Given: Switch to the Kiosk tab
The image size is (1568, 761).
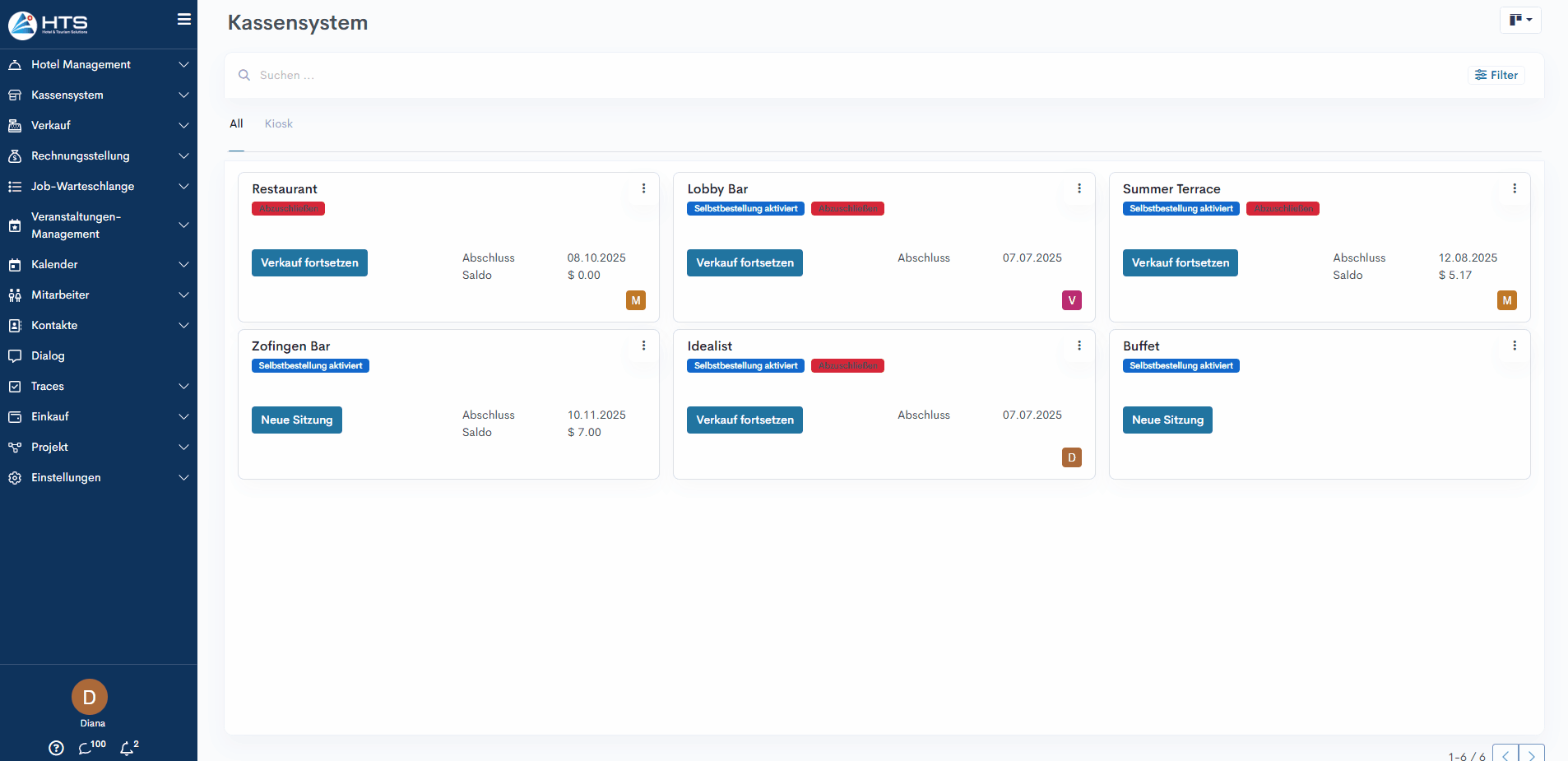Looking at the screenshot, I should click(278, 123).
